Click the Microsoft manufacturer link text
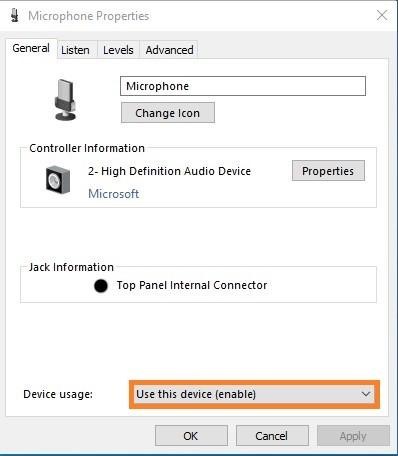 [113, 194]
